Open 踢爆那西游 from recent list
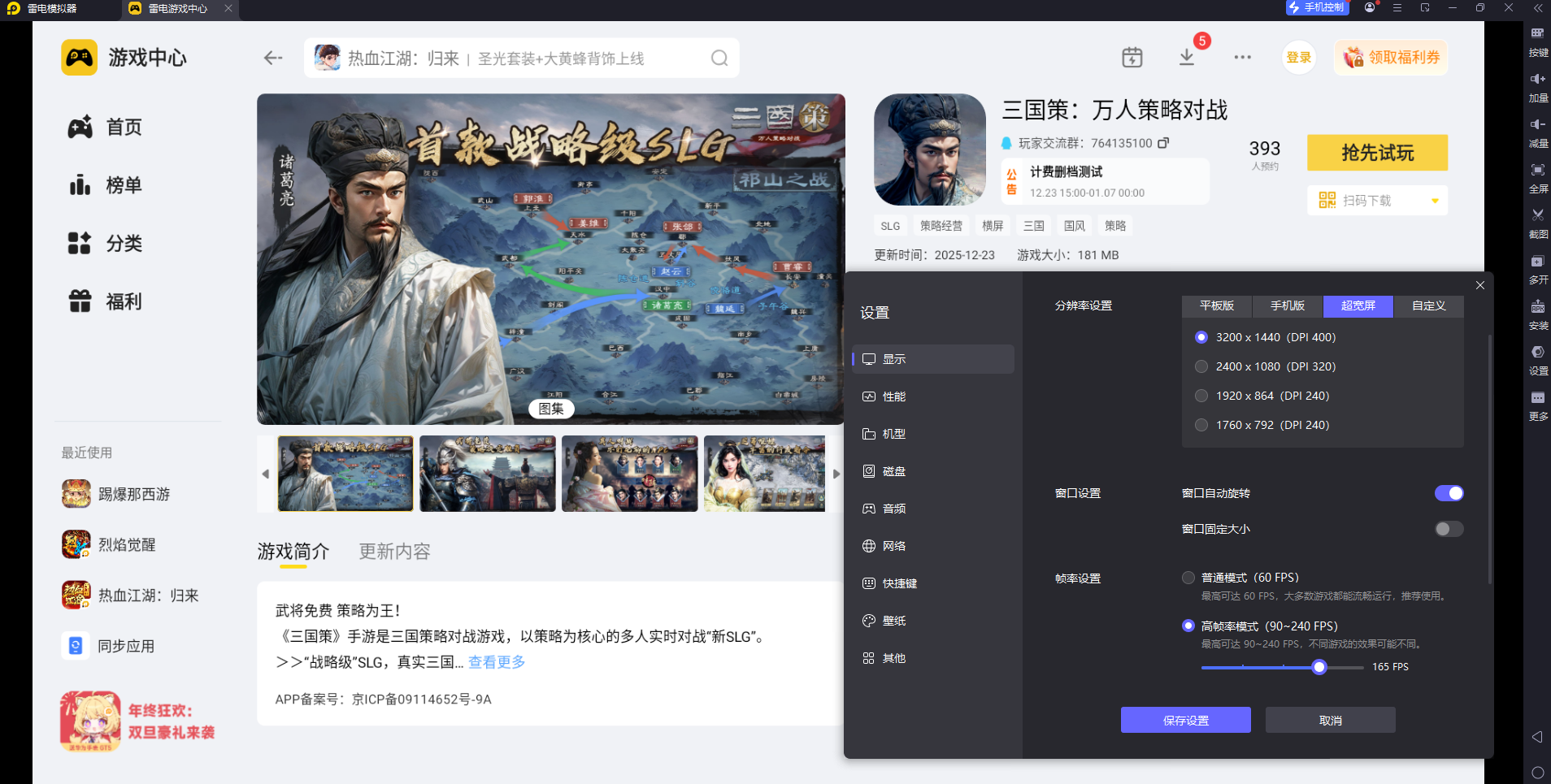This screenshot has width=1551, height=784. coord(116,494)
